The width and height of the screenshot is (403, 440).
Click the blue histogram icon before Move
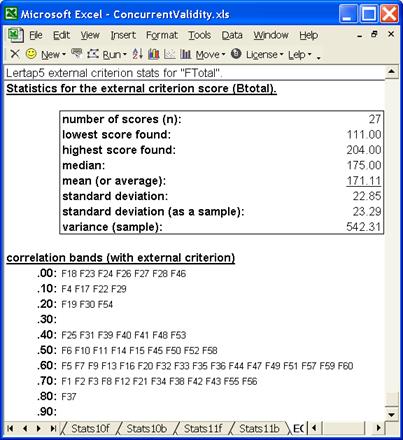(185, 54)
